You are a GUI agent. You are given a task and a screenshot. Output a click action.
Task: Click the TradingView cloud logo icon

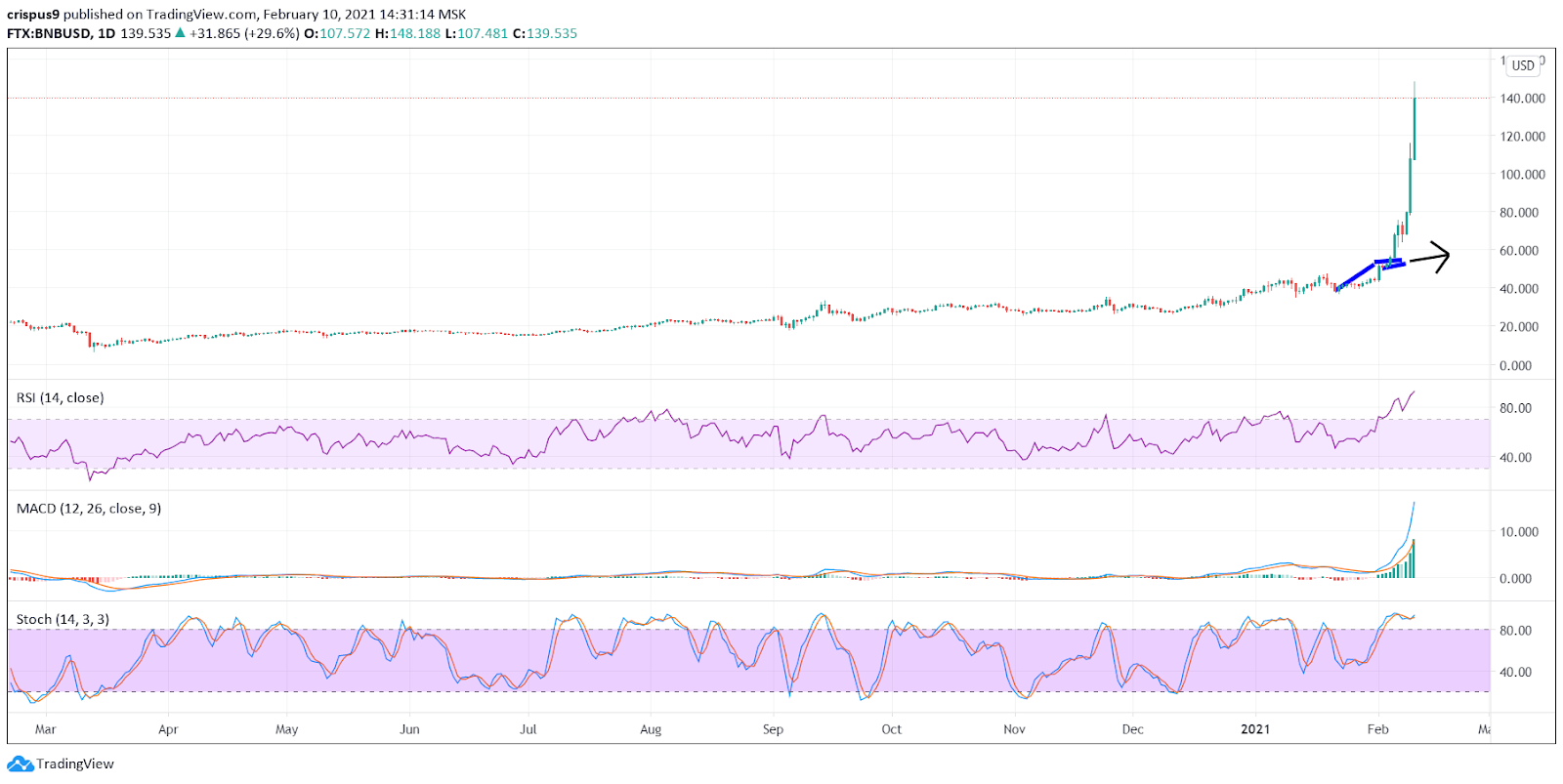click(20, 764)
